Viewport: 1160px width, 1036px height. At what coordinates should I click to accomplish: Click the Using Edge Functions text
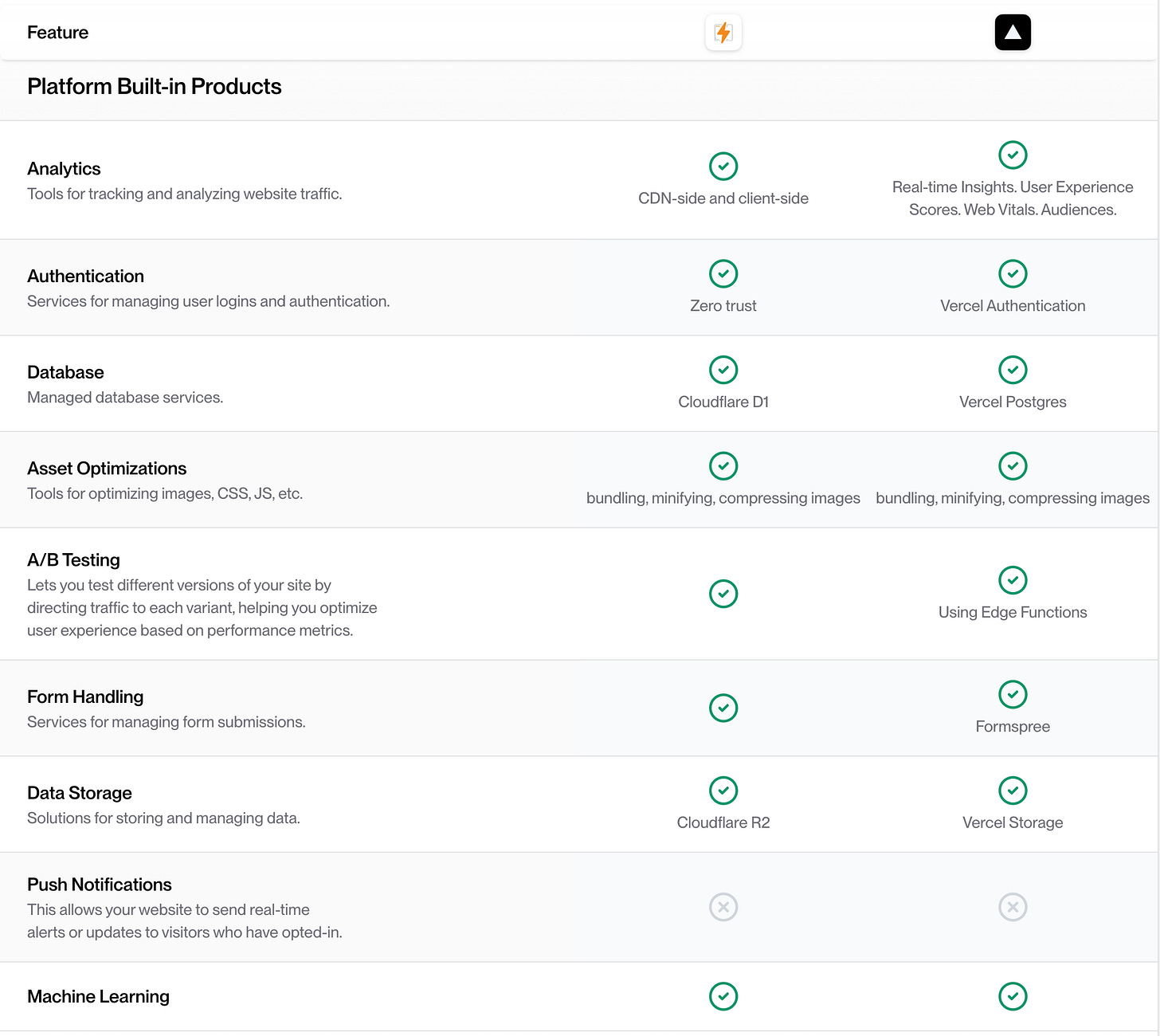pyautogui.click(x=1013, y=612)
